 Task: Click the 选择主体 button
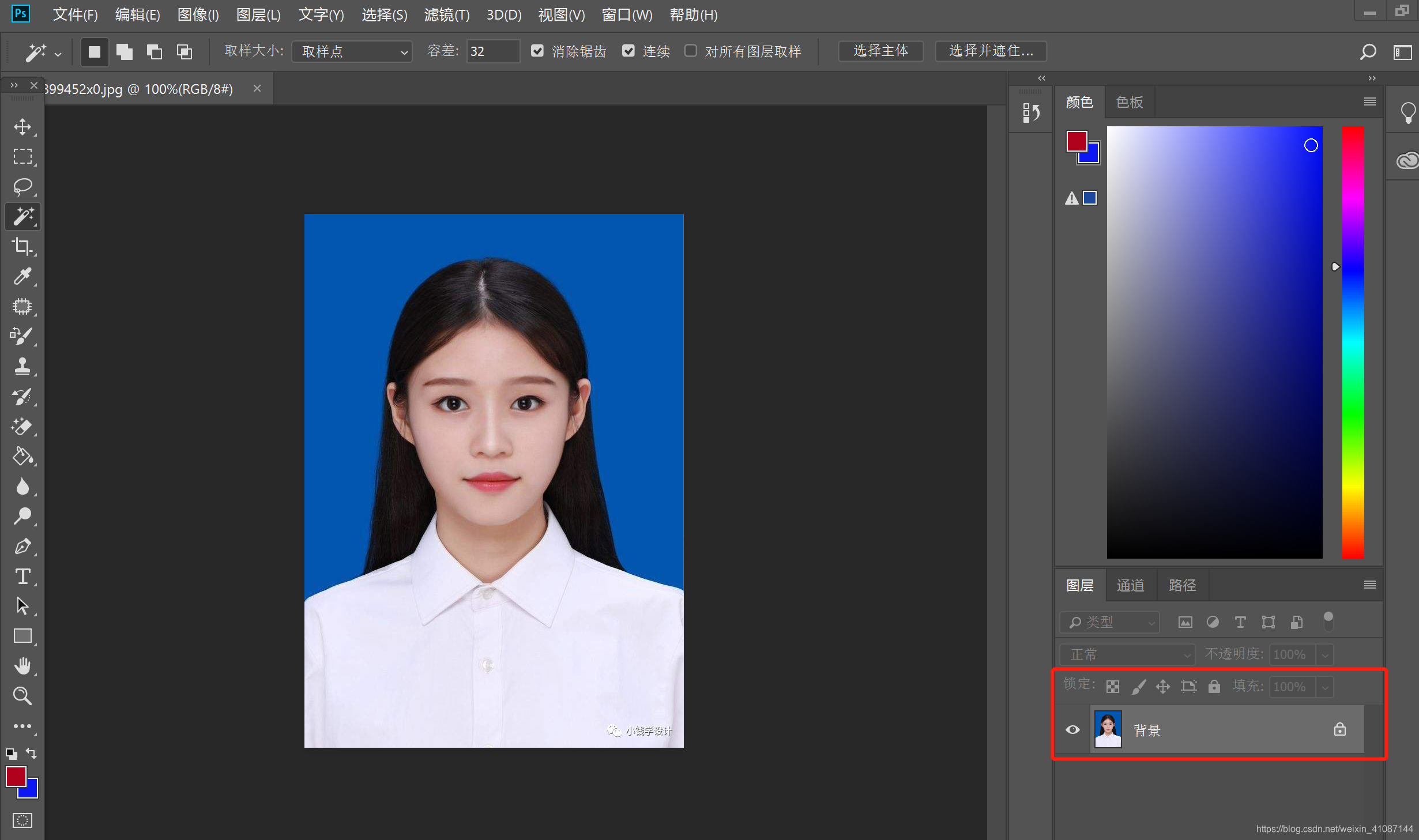[x=880, y=51]
